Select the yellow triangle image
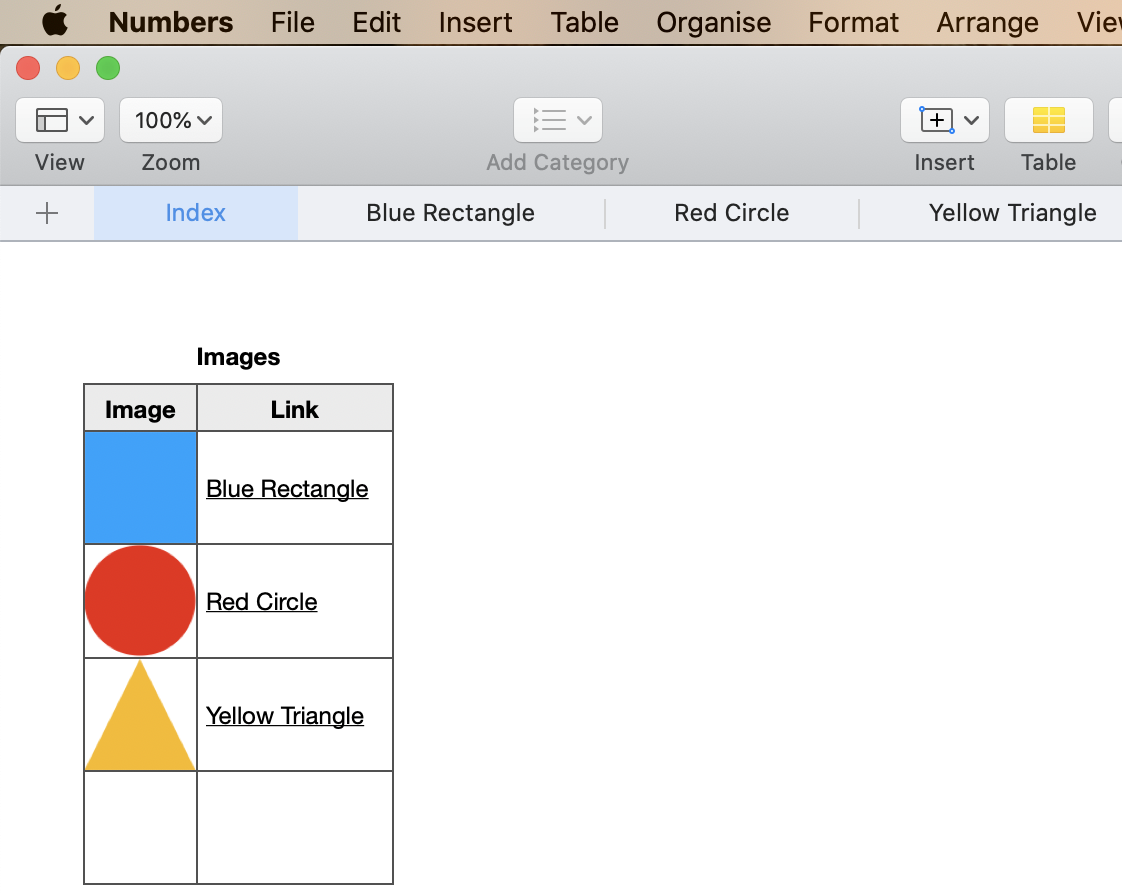1122x894 pixels. (140, 720)
